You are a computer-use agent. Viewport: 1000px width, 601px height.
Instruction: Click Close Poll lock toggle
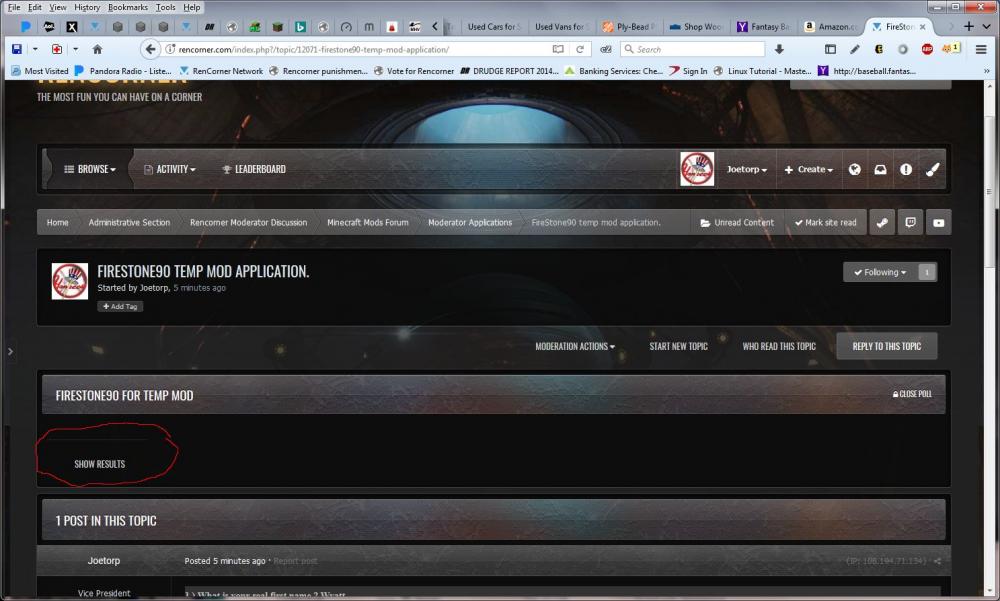[x=912, y=395]
